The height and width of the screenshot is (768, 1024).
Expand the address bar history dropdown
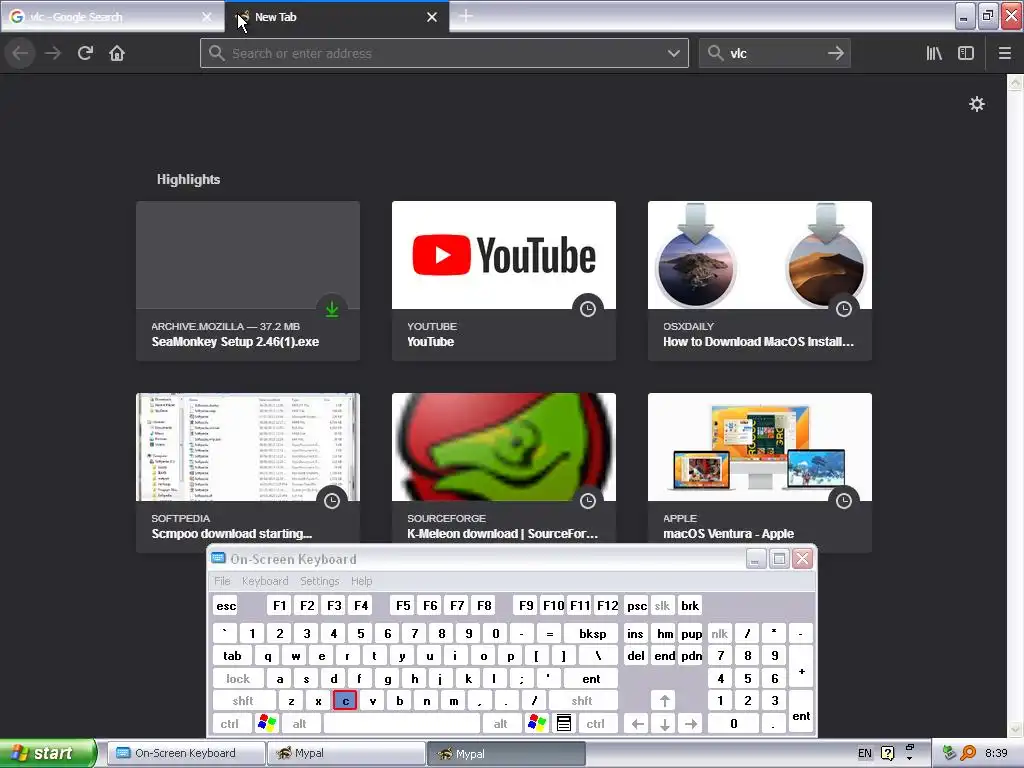point(674,53)
